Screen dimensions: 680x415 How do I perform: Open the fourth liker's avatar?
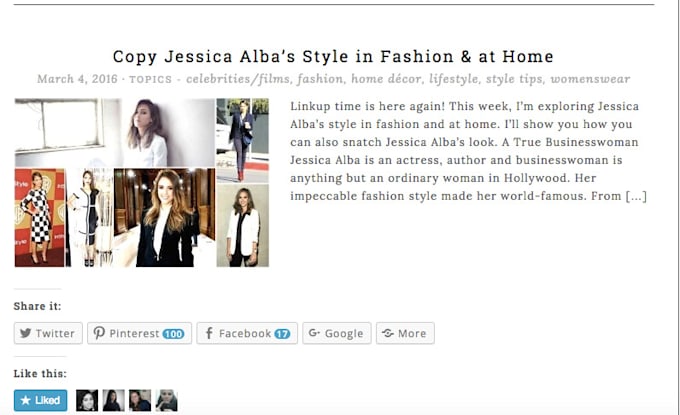[x=167, y=400]
